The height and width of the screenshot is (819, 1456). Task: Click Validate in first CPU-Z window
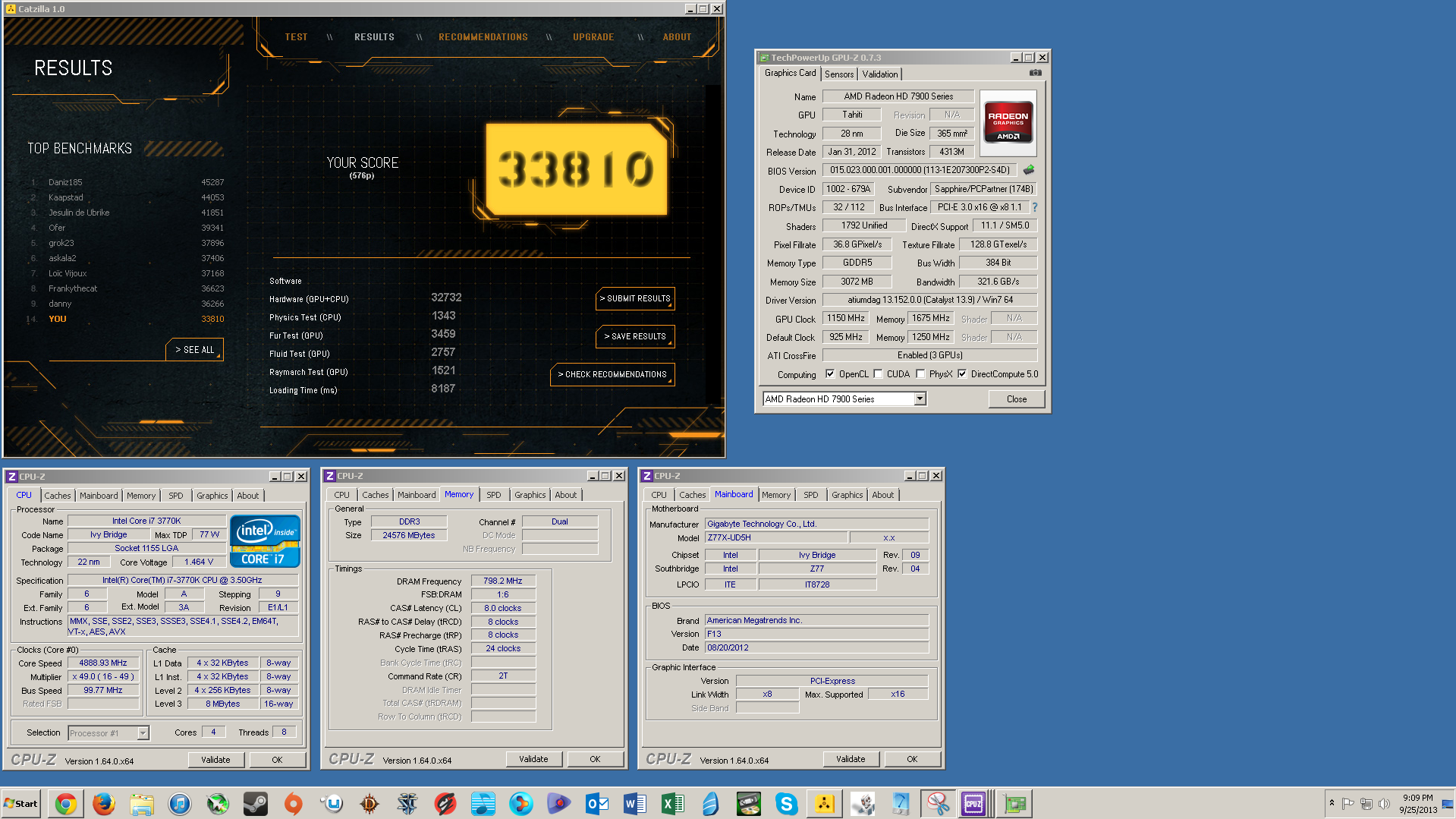pyautogui.click(x=215, y=760)
